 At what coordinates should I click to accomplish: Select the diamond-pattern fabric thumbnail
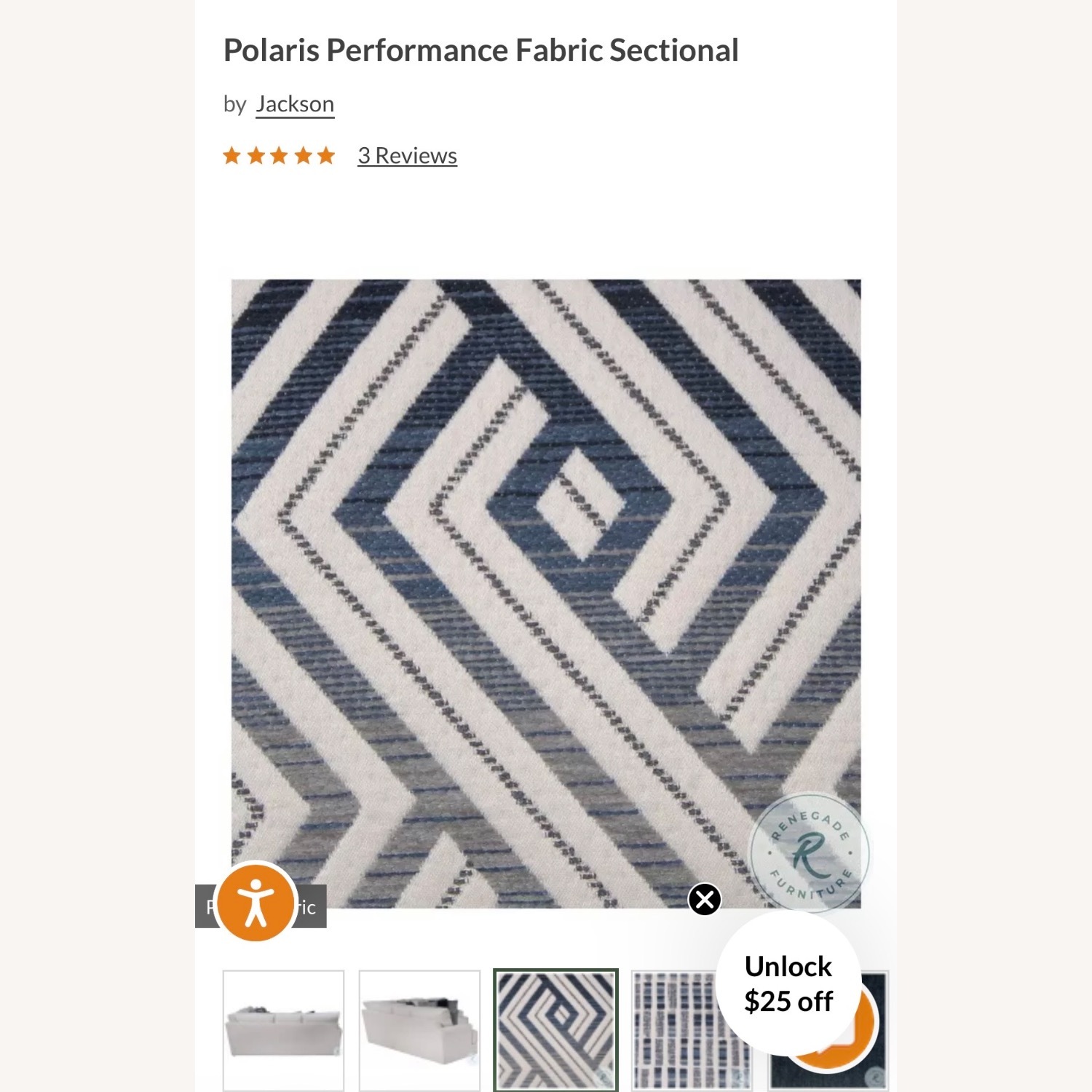(555, 1030)
